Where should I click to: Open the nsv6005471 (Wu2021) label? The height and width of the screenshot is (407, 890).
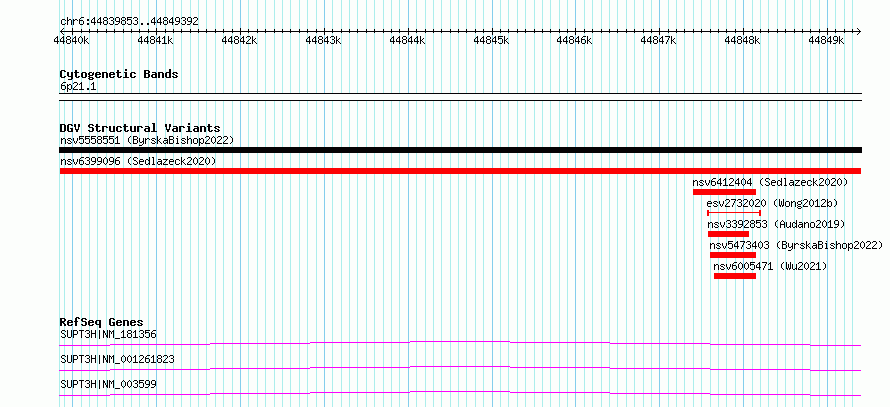(x=770, y=266)
